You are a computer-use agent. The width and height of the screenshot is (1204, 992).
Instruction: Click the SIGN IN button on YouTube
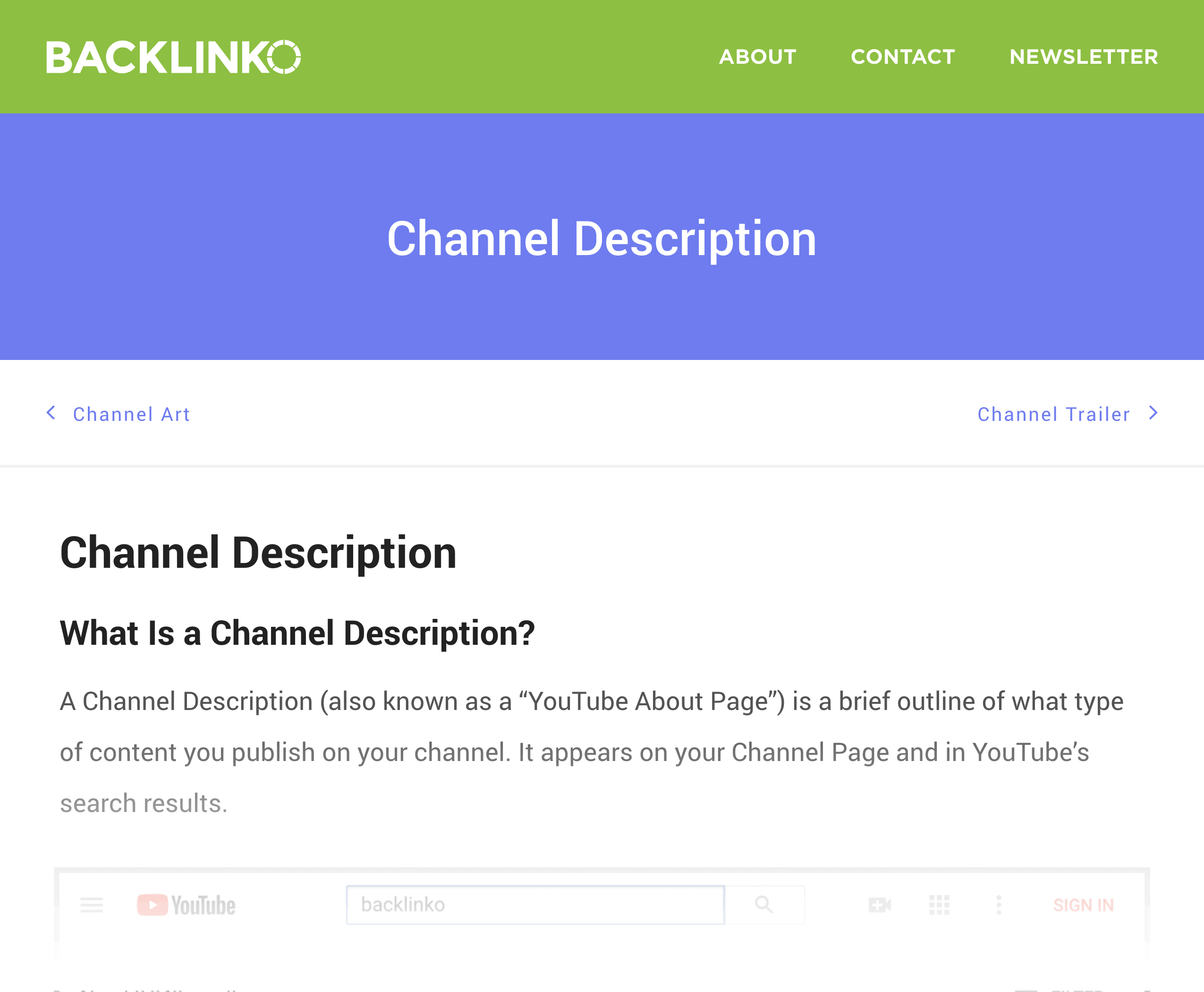[x=1084, y=905]
